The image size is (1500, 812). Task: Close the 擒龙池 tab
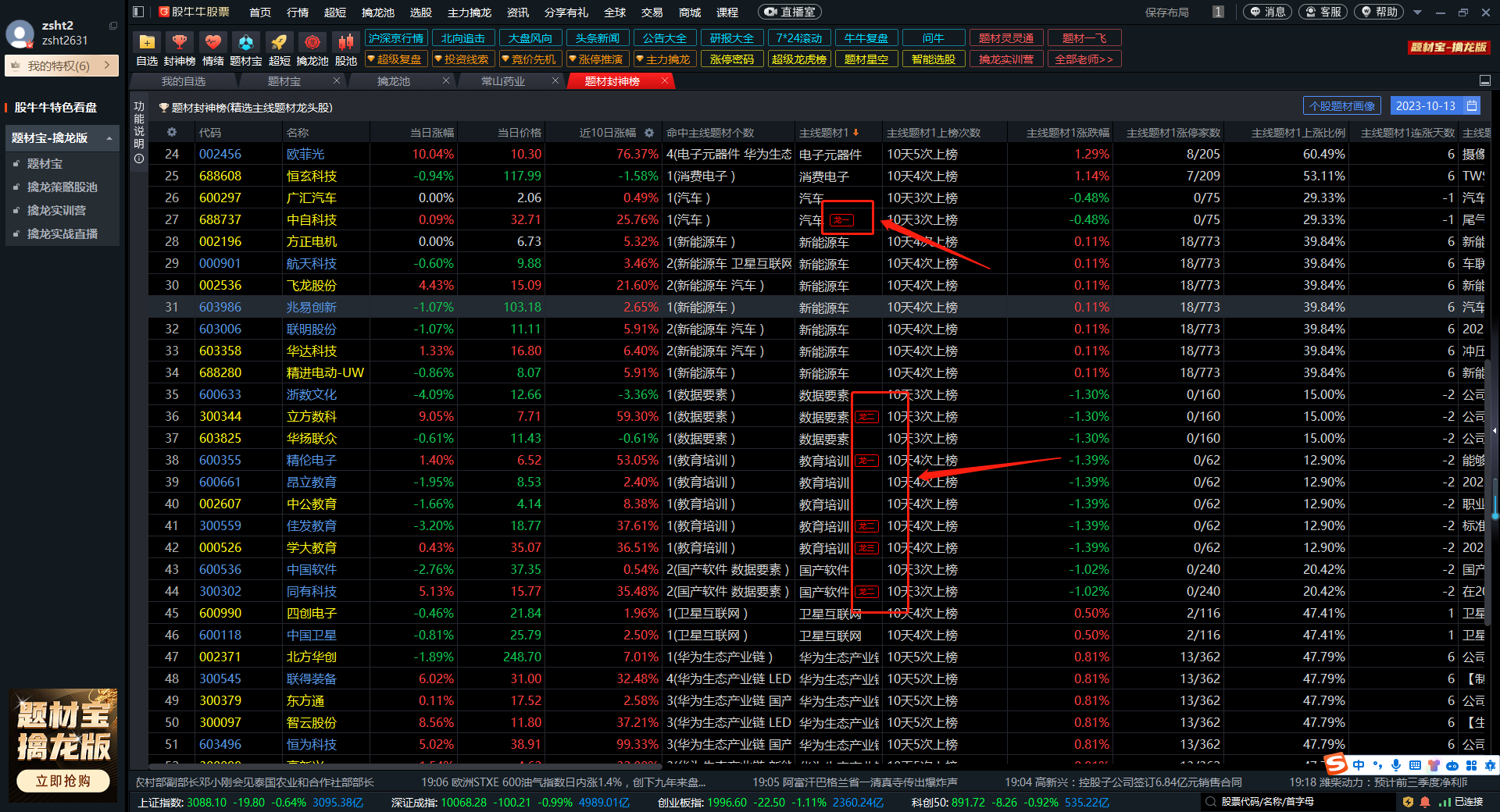click(x=446, y=80)
